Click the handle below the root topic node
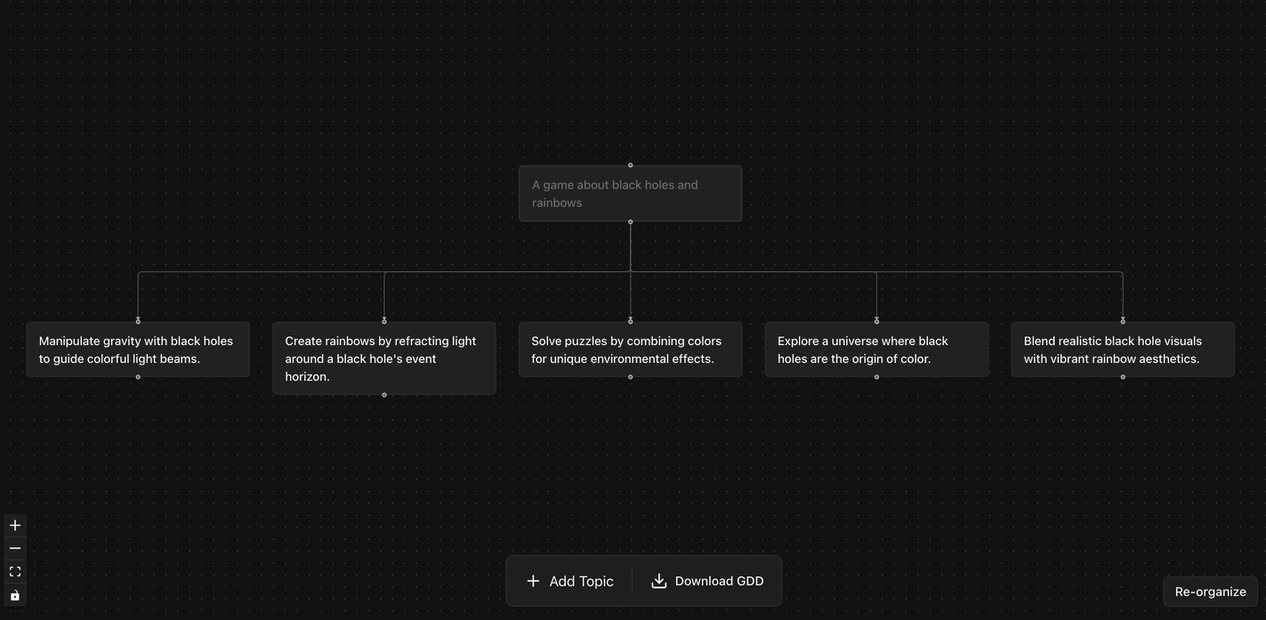The width and height of the screenshot is (1266, 620). click(630, 222)
